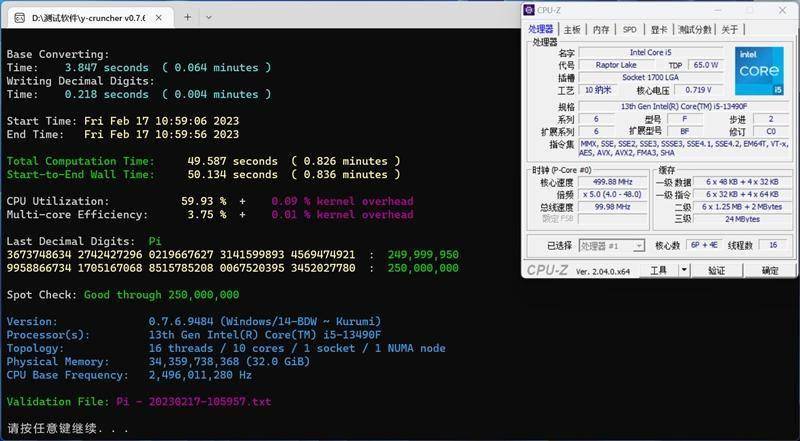Close the y-cruncher terminal tab

tap(159, 18)
